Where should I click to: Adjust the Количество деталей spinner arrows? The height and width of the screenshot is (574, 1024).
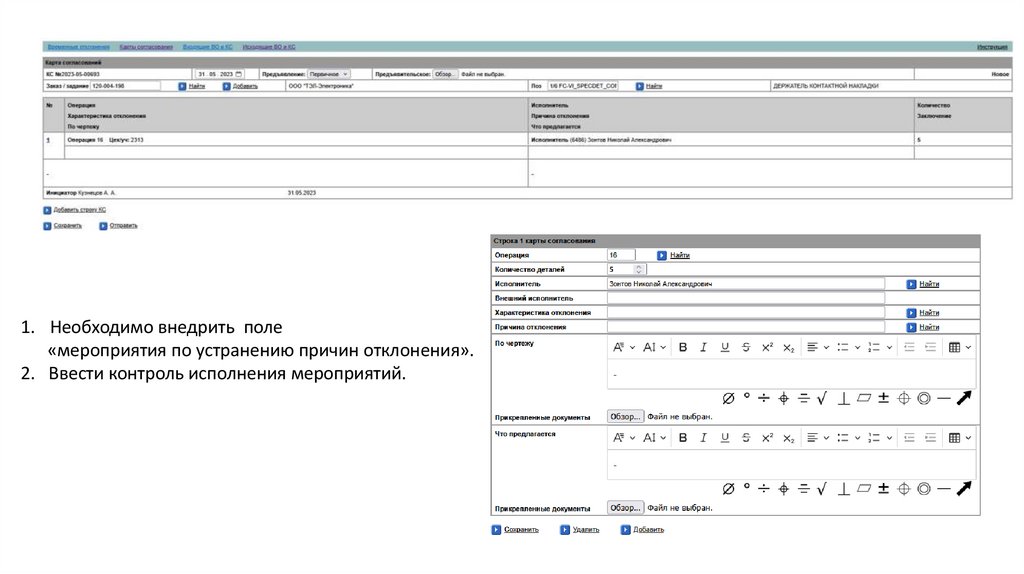639,270
